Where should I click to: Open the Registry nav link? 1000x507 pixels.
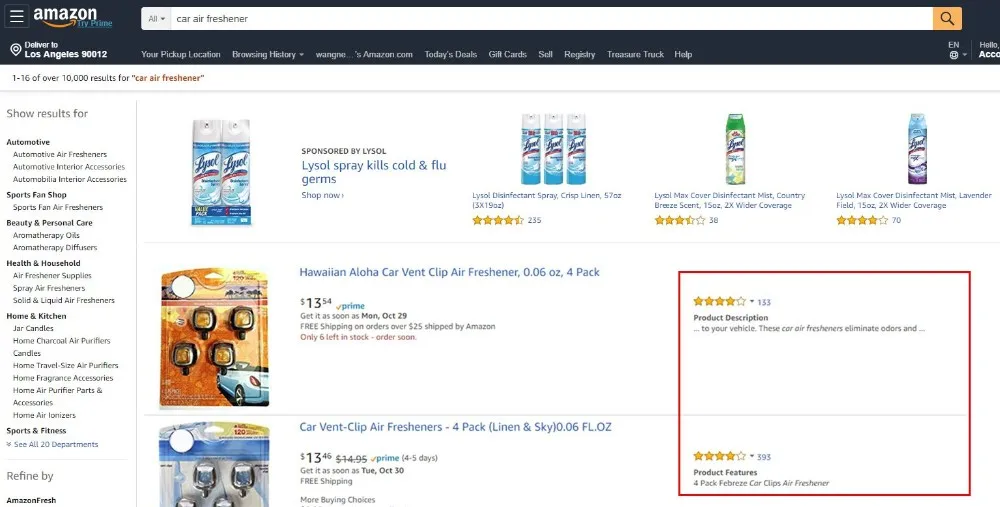(x=579, y=55)
